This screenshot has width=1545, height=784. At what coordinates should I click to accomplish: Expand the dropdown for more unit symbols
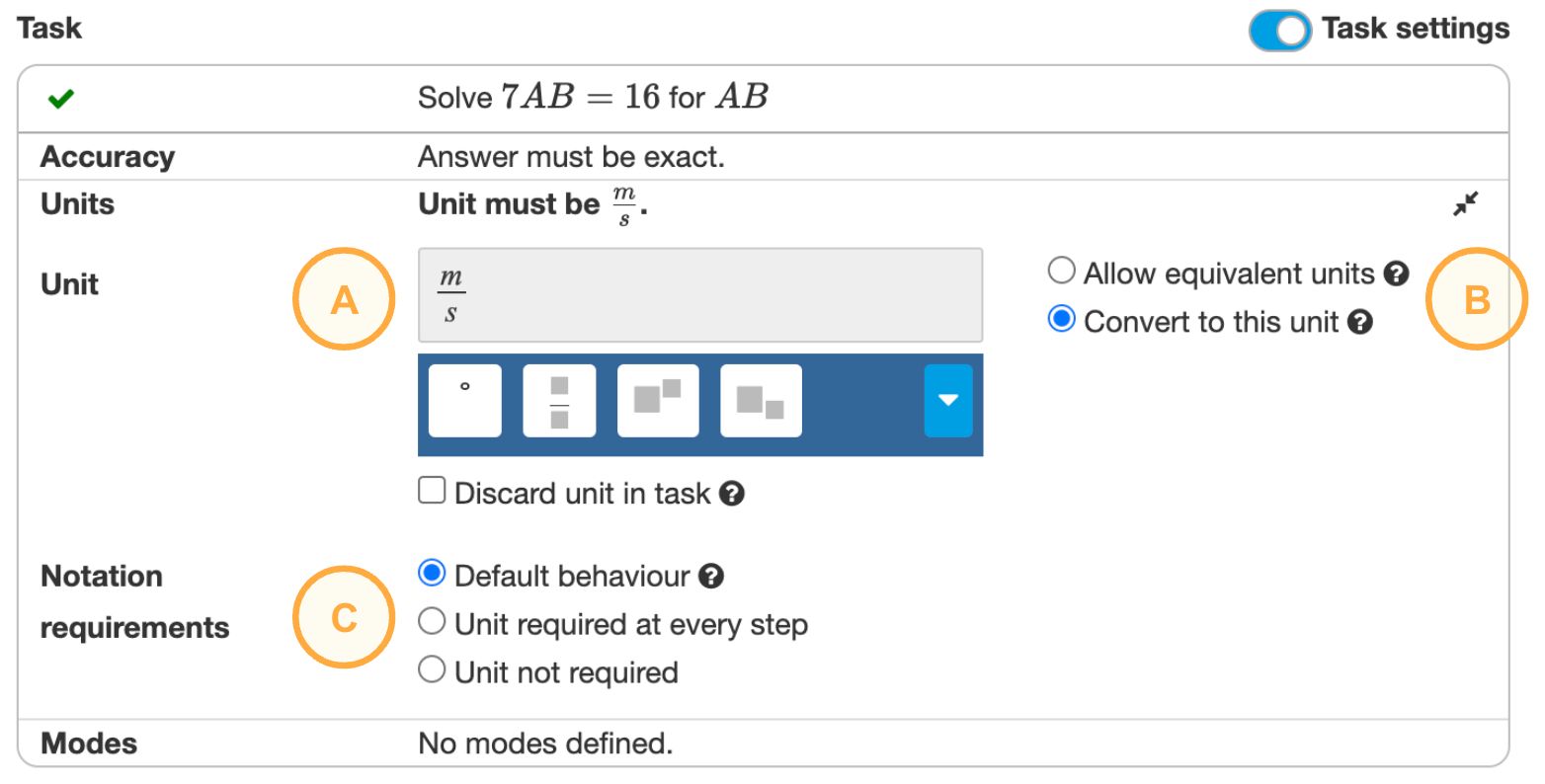(947, 400)
